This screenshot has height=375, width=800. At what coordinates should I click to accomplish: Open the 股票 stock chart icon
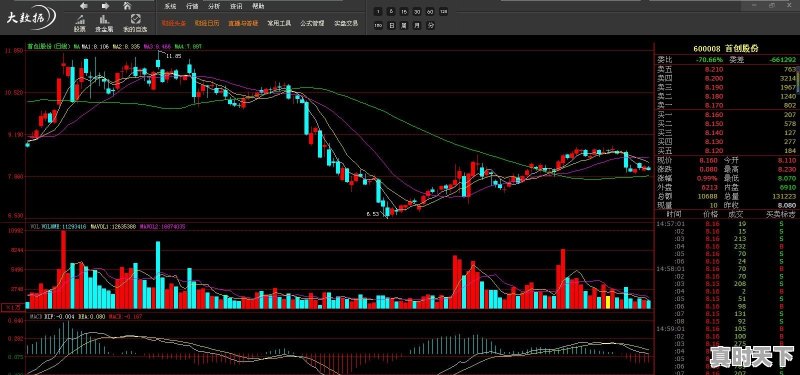[80, 19]
